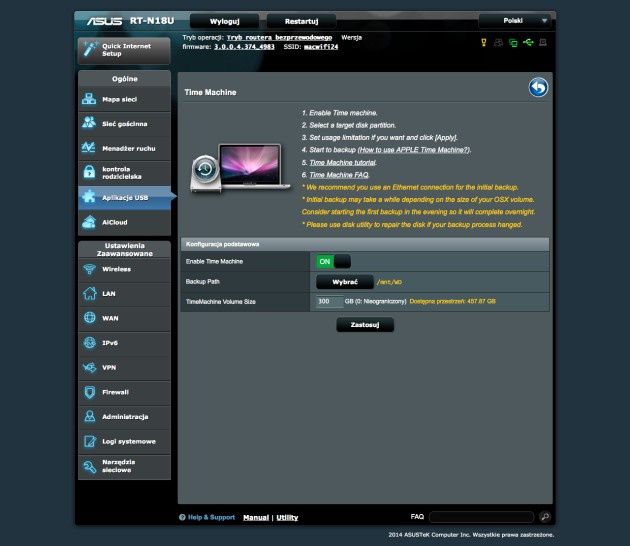Viewport: 630px width, 546px height.
Task: Open IPv6 settings icon
Action: pyautogui.click(x=89, y=342)
